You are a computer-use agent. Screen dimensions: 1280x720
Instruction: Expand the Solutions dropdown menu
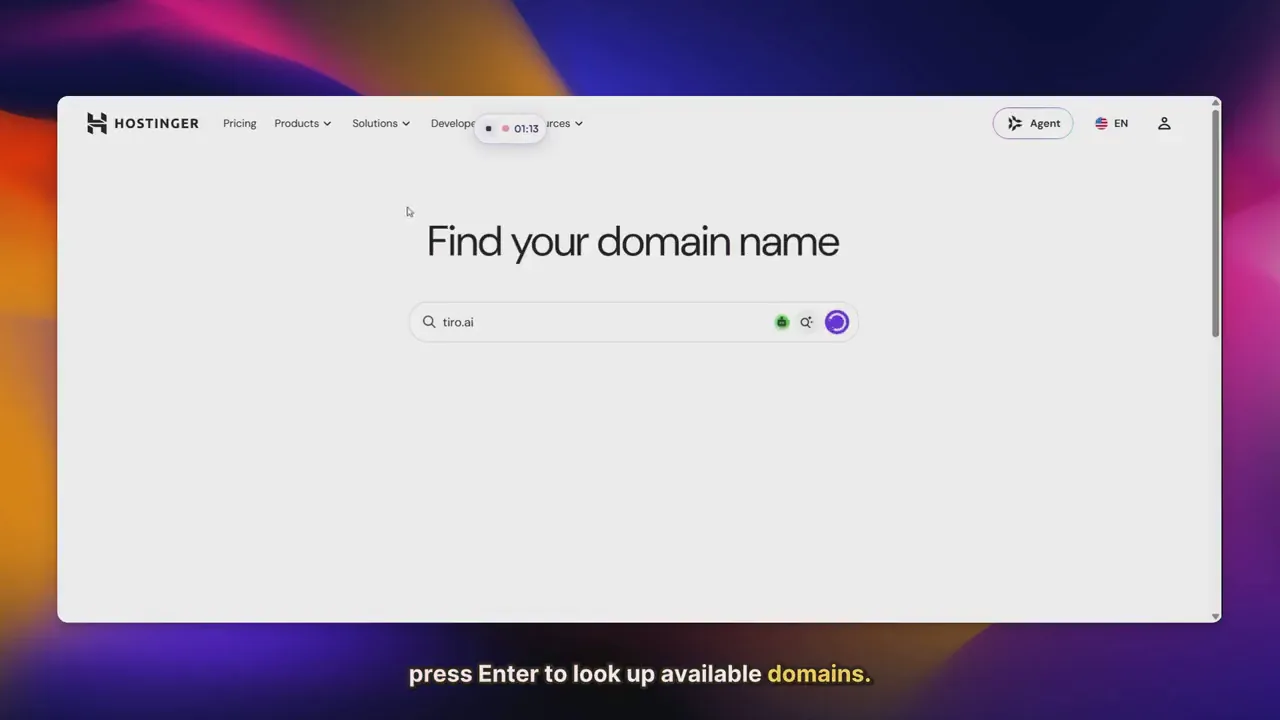point(381,123)
